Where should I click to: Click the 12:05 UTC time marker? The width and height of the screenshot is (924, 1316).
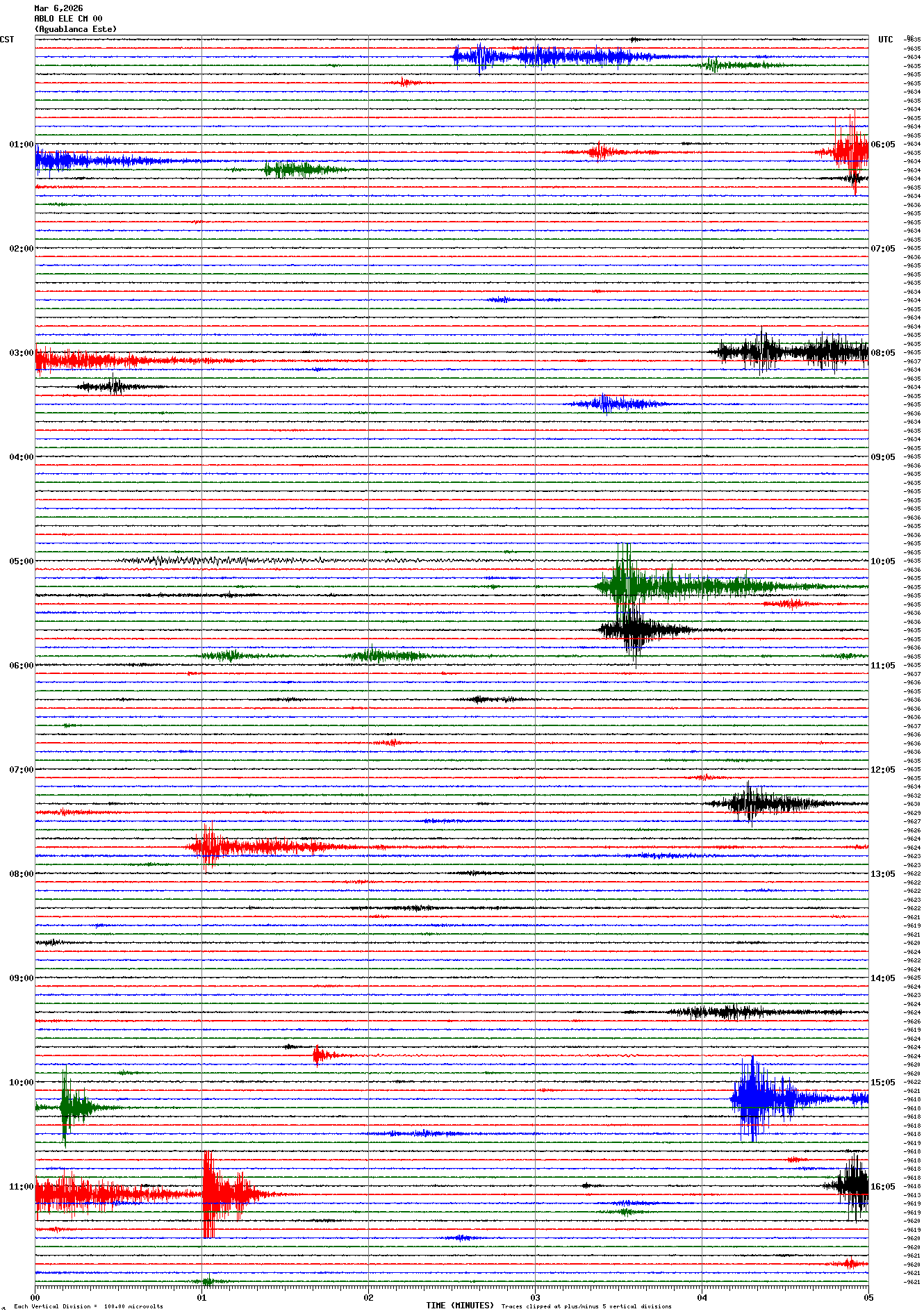(x=883, y=770)
